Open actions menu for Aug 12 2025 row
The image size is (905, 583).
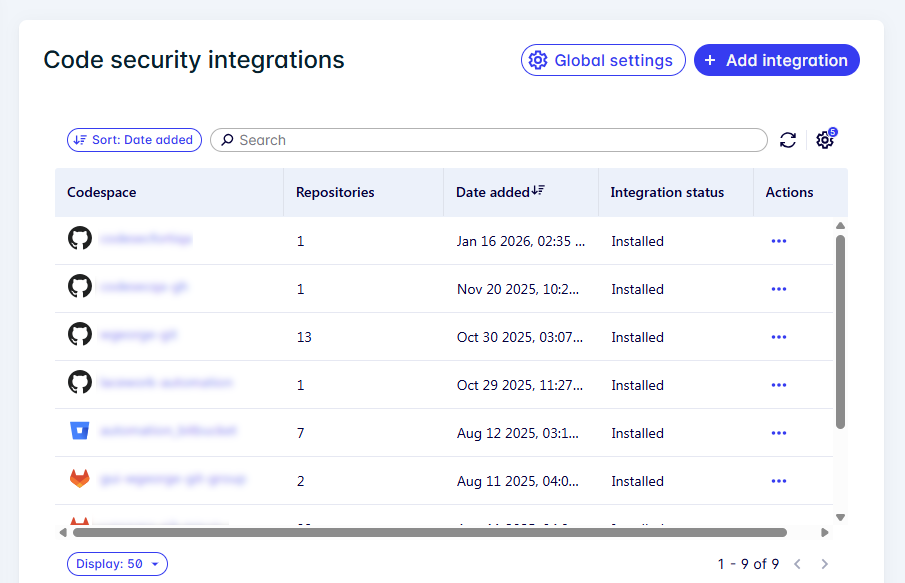coord(779,433)
